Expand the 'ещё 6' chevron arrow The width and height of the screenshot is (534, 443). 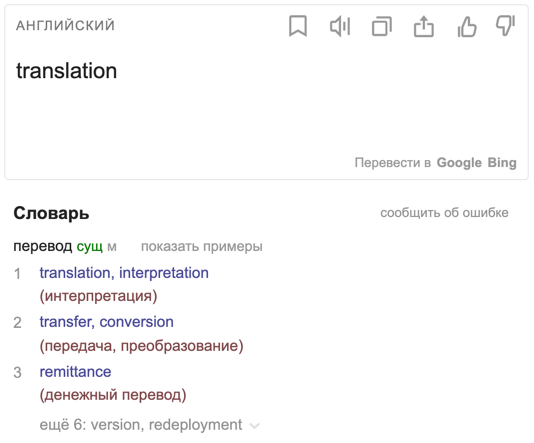(x=254, y=426)
